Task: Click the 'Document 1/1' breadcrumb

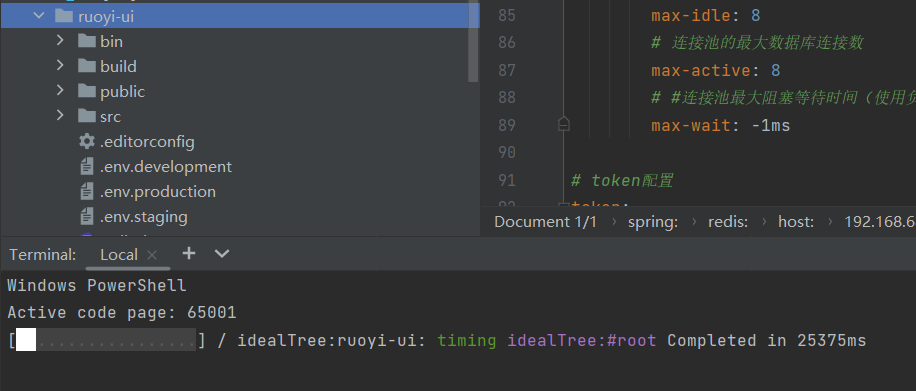Action: coord(545,222)
